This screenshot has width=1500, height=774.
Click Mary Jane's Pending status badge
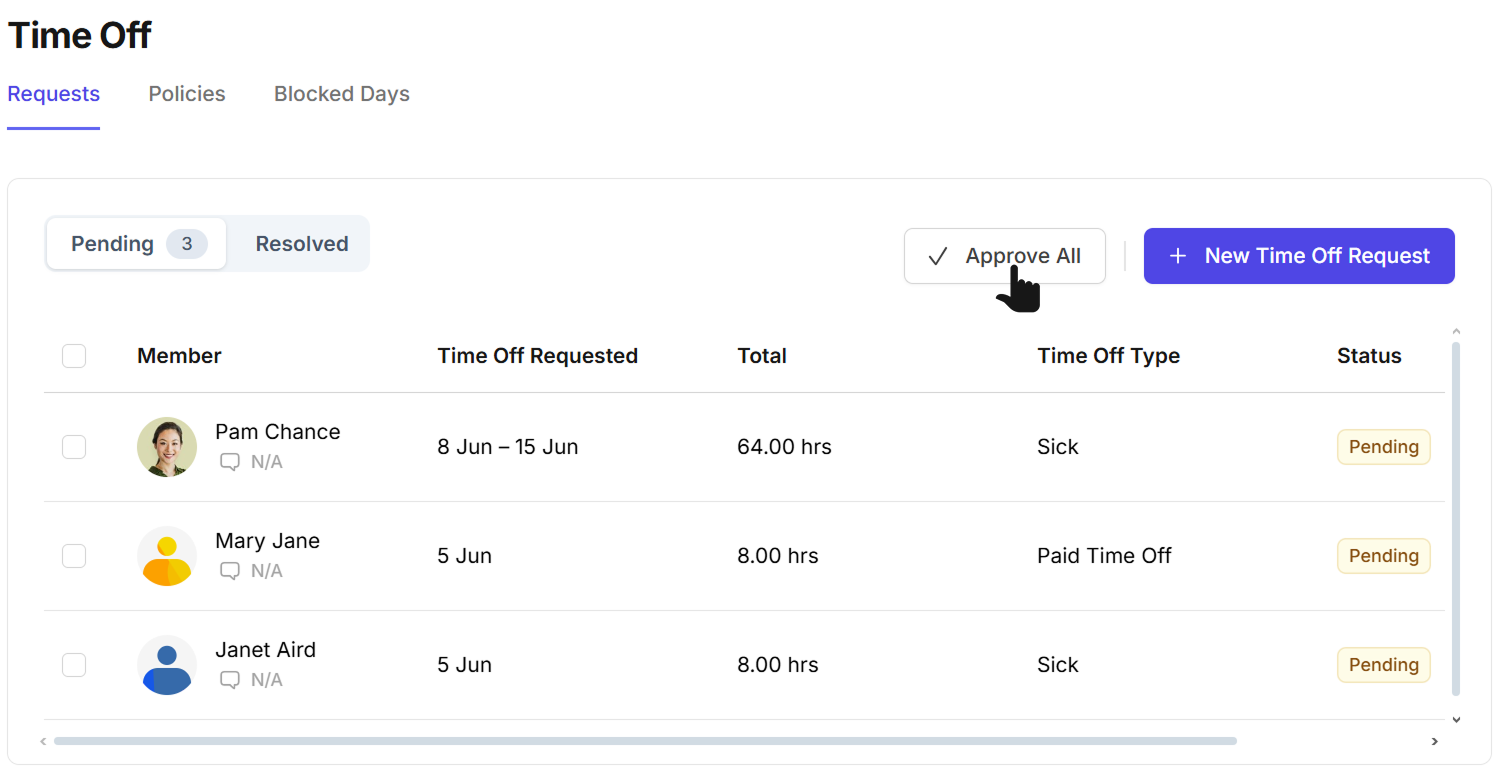(1384, 556)
